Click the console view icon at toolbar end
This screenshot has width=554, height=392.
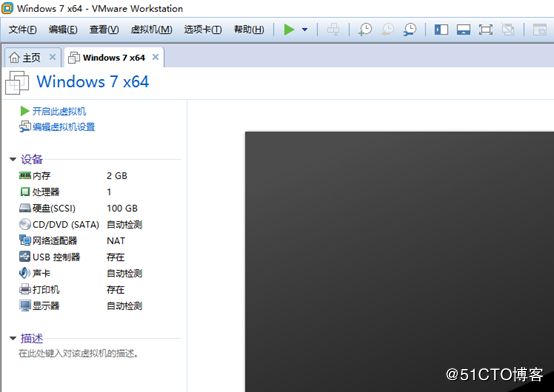tap(540, 30)
